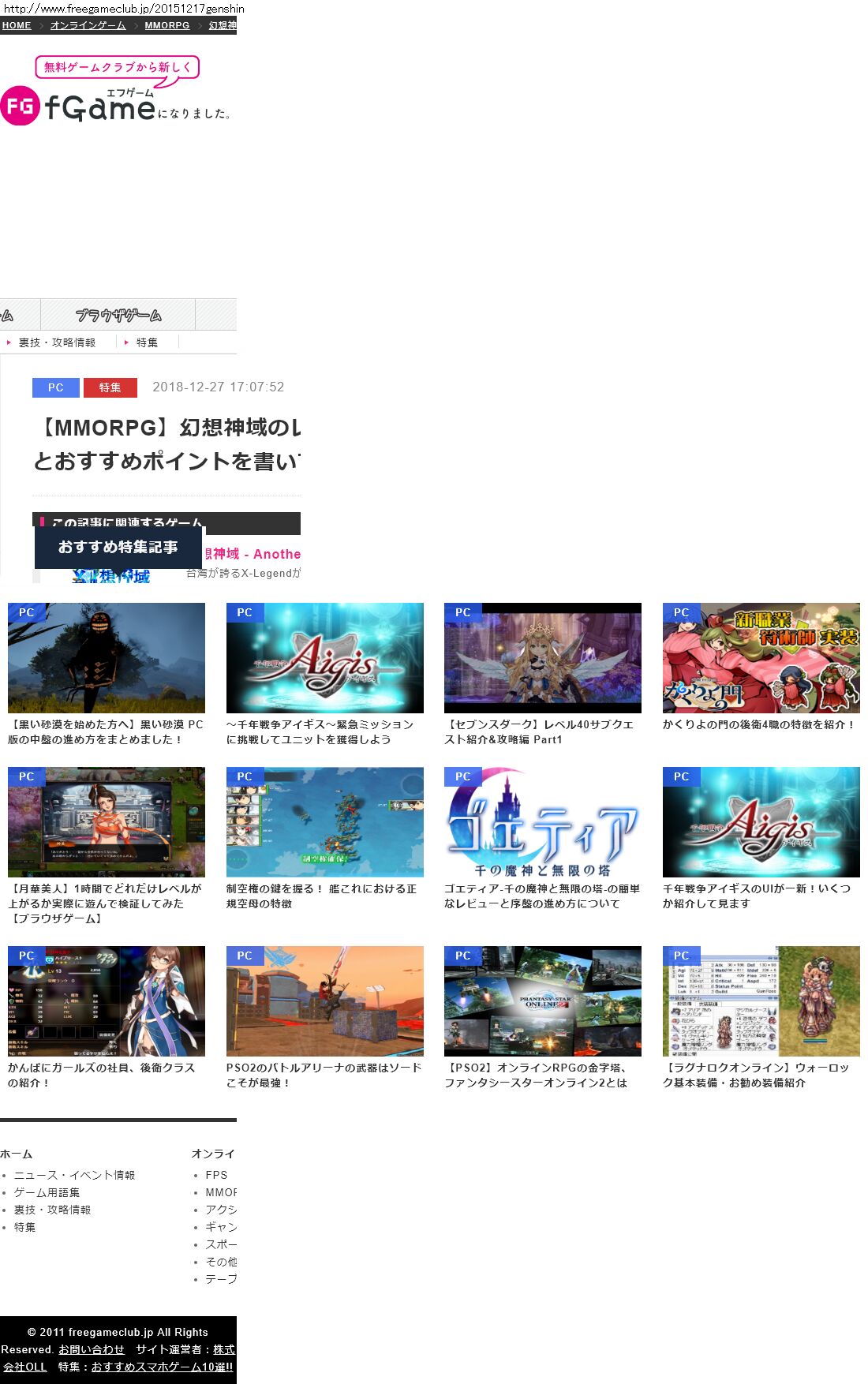The image size is (868, 1384).
Task: Open the 月華美人 article thumbnail
Action: pyautogui.click(x=107, y=822)
